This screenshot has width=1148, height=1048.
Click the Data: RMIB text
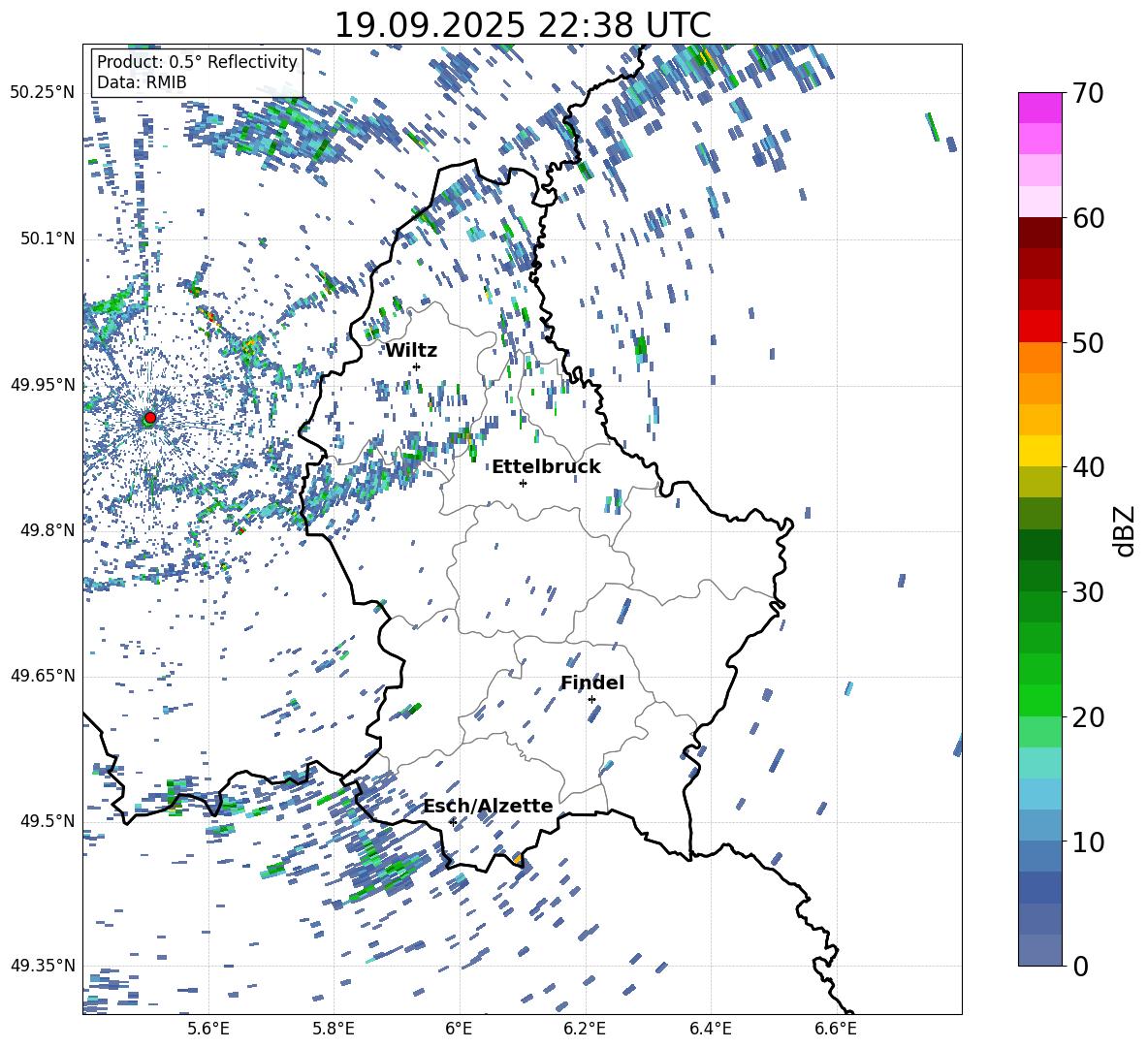tap(142, 82)
